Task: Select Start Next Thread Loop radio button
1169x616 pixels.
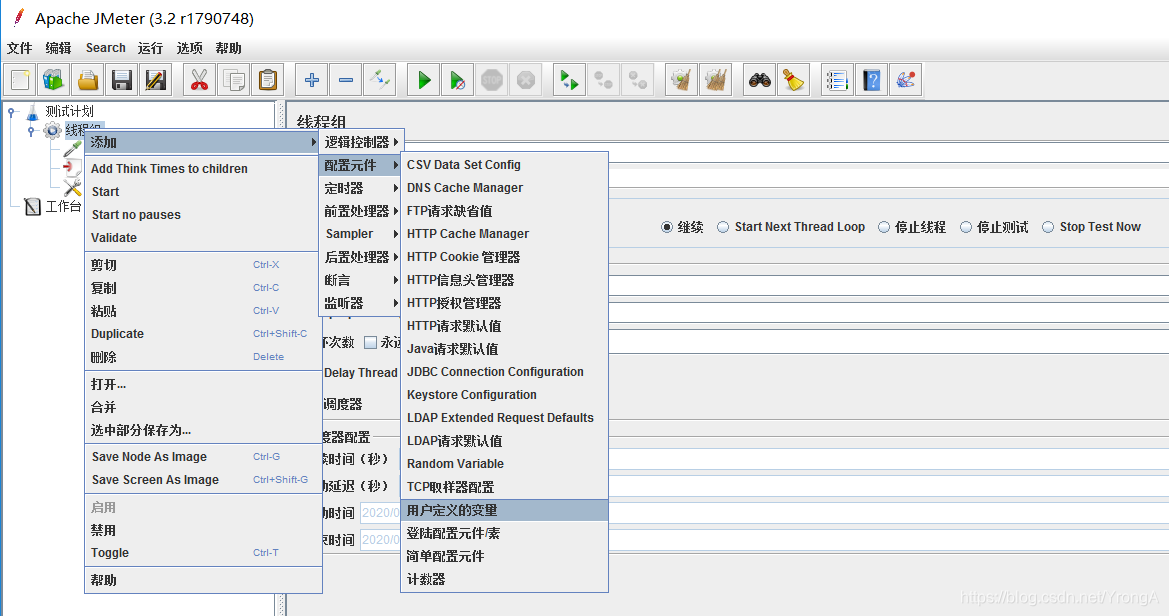Action: [722, 227]
